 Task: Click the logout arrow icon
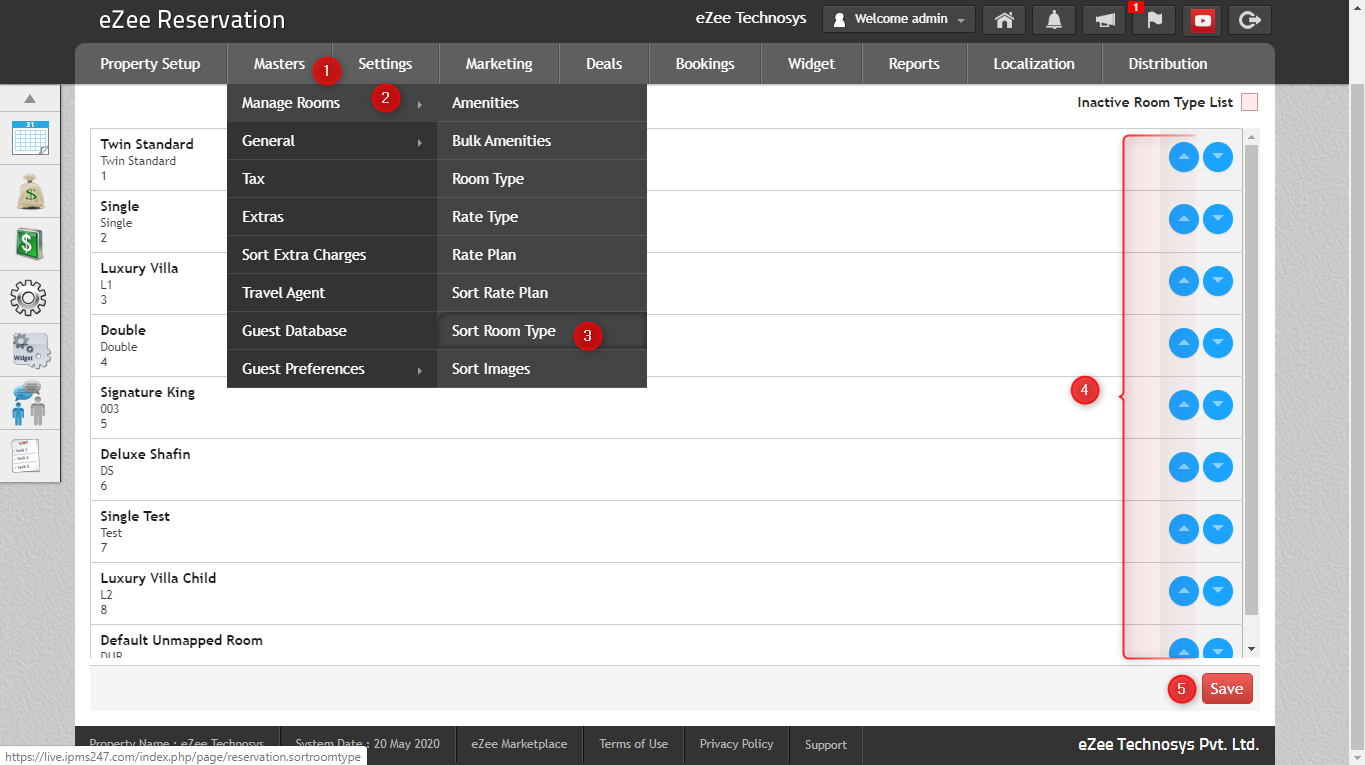click(x=1250, y=20)
